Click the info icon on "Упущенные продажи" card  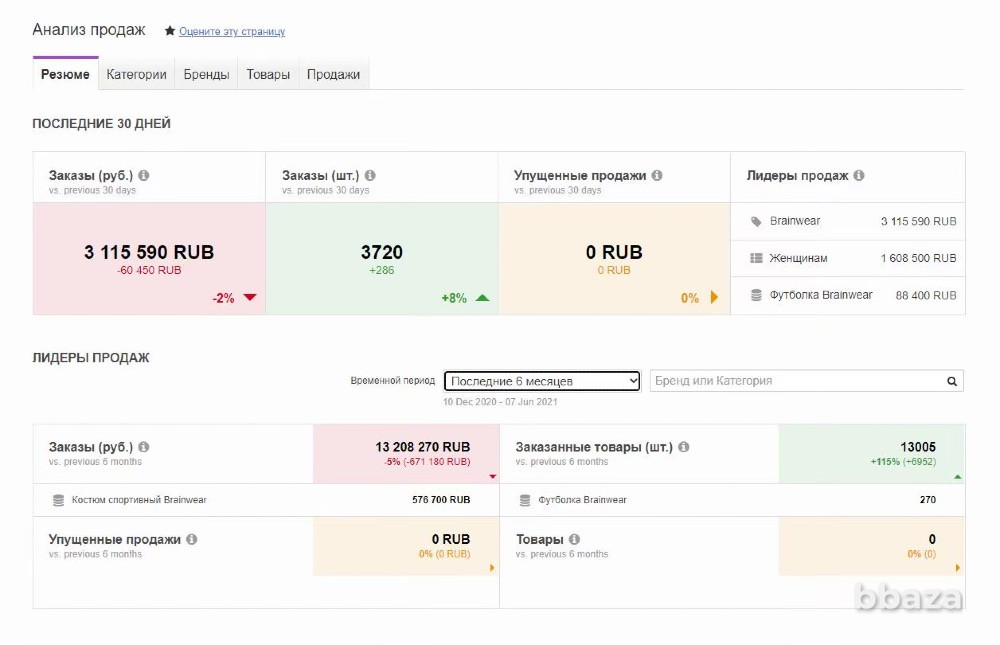point(656,175)
